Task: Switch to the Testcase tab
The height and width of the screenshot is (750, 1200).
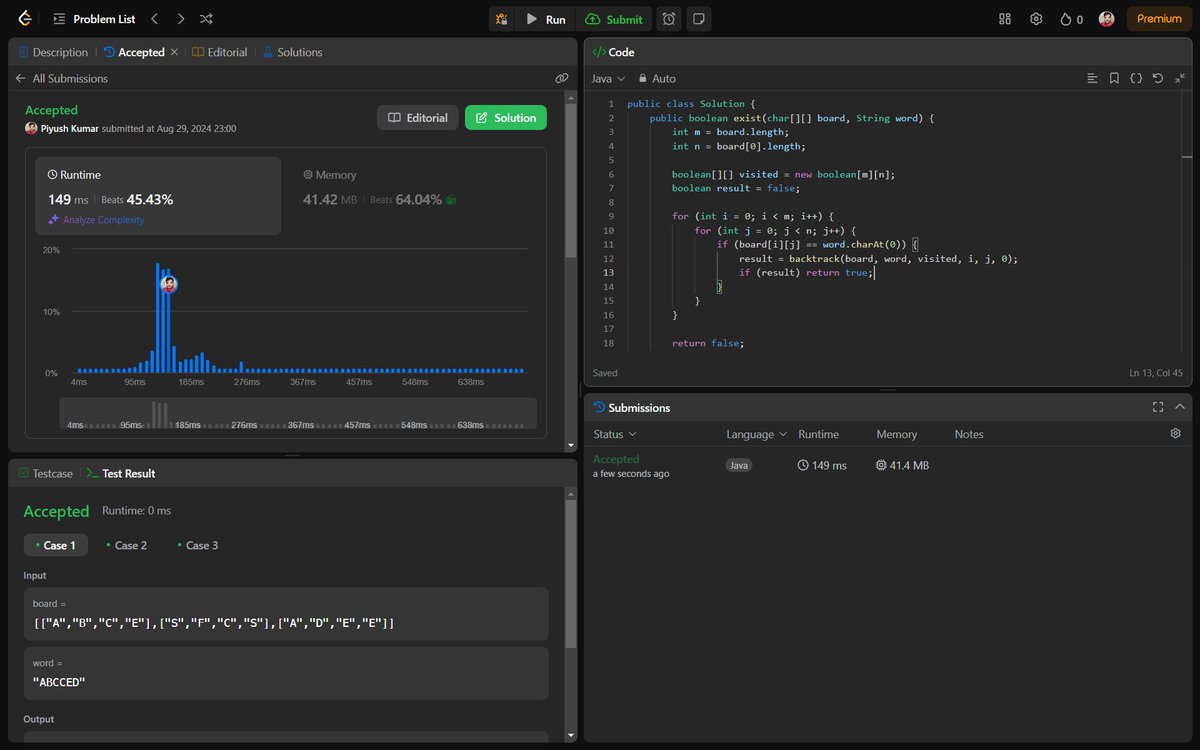Action: pos(46,473)
